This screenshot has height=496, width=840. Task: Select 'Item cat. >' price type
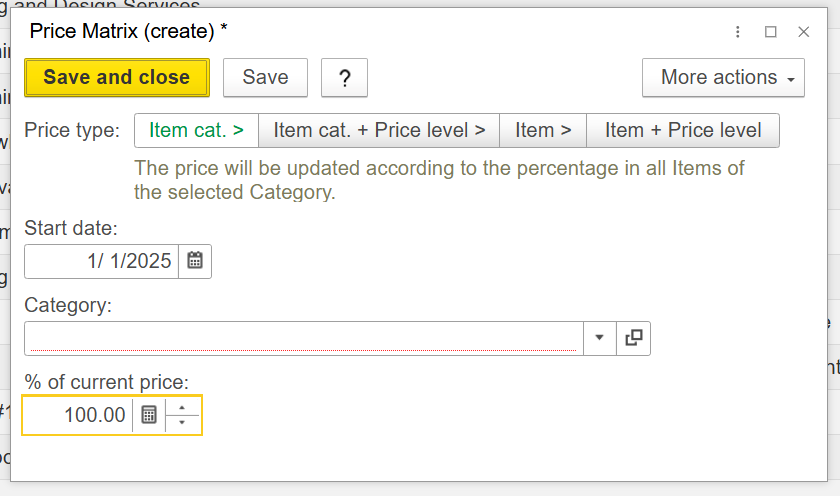click(196, 130)
